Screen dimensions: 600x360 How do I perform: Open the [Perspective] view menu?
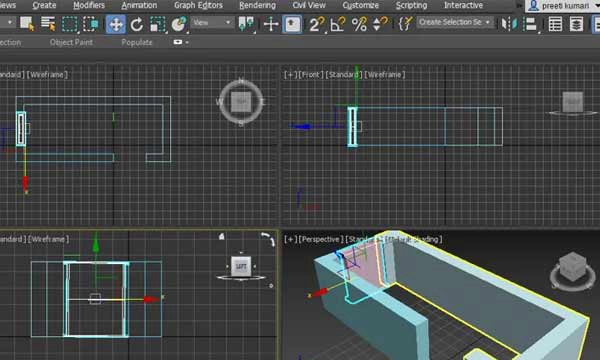click(321, 239)
